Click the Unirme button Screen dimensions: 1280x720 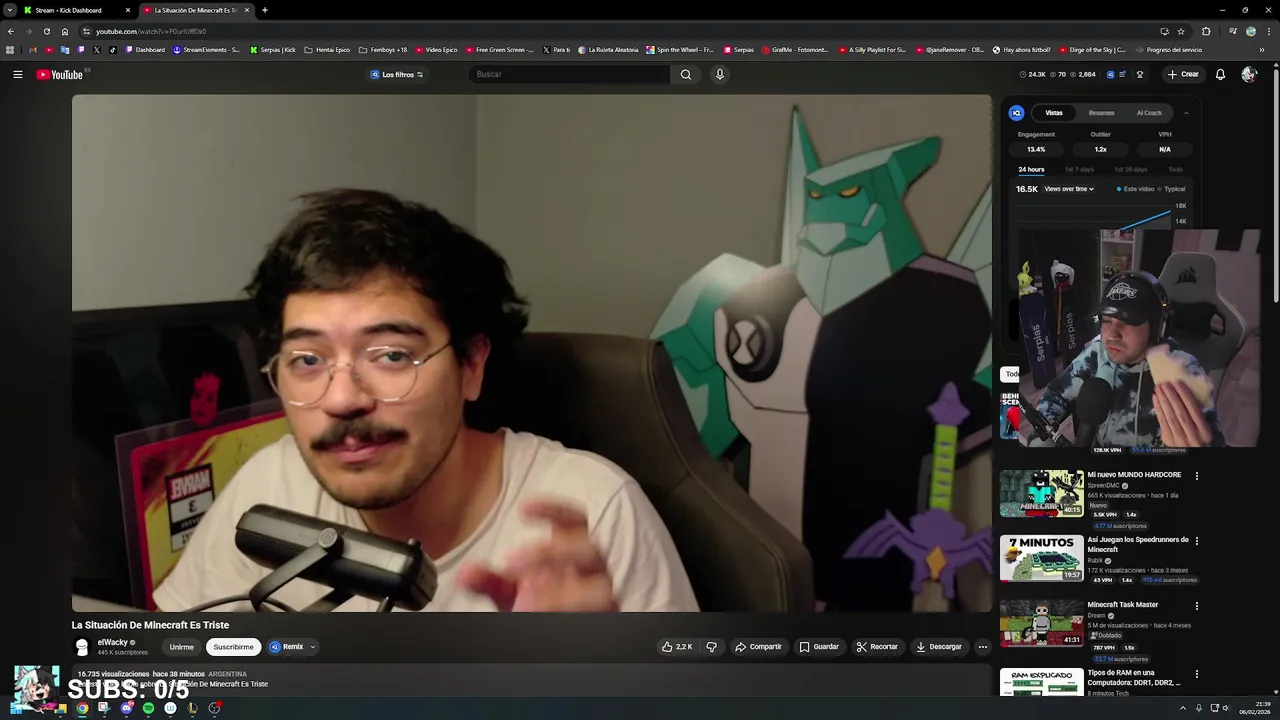point(181,647)
